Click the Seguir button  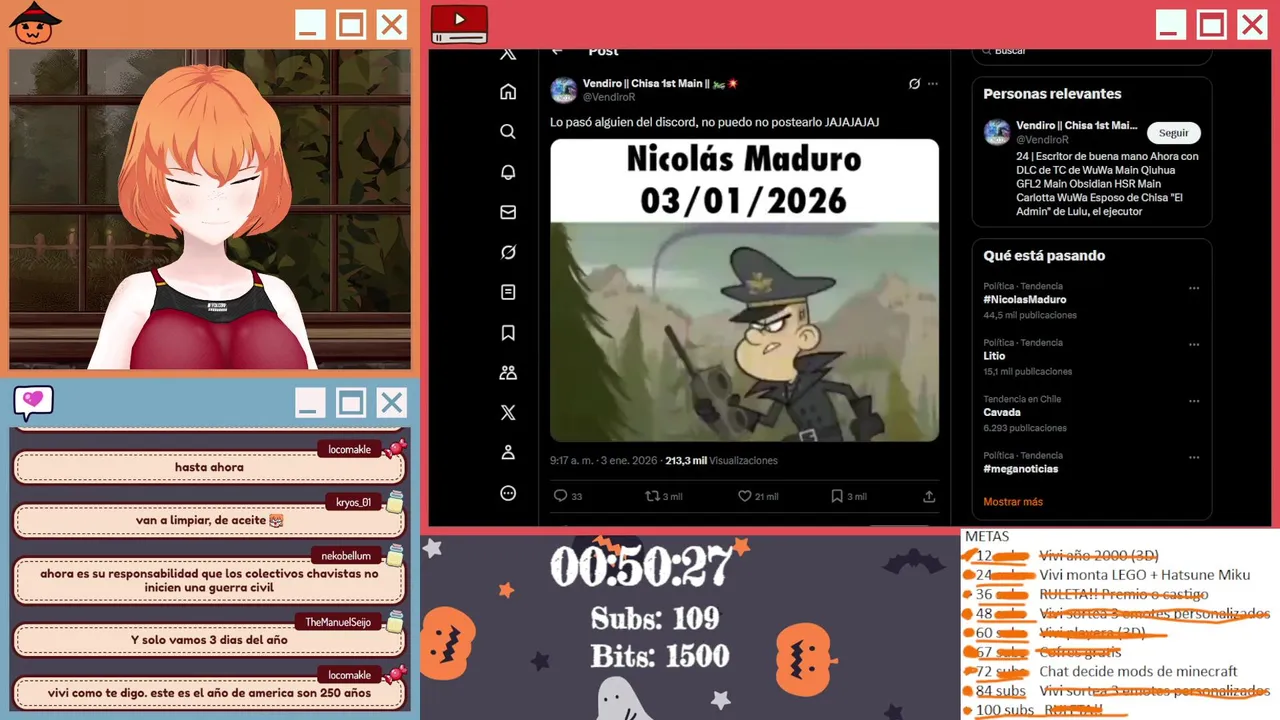point(1174,133)
